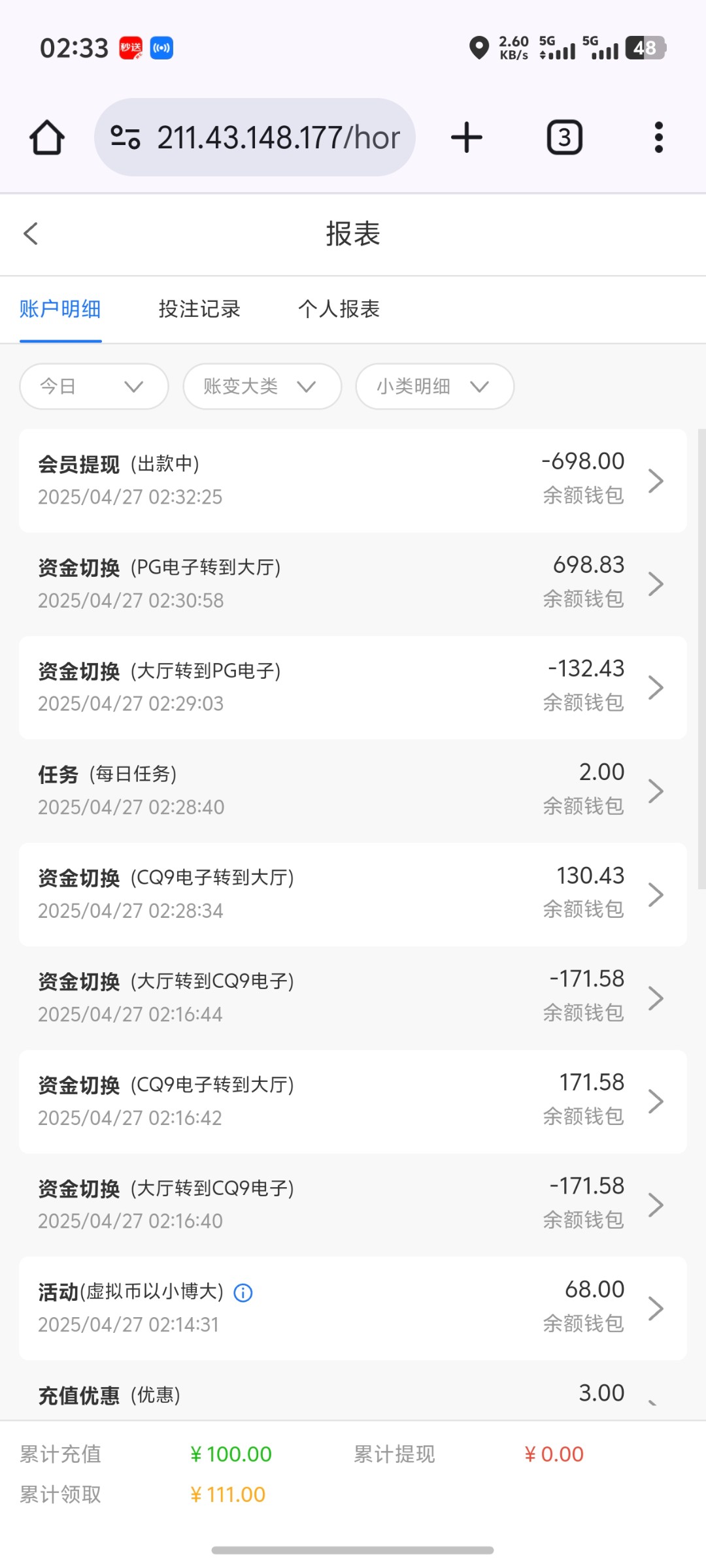The height and width of the screenshot is (1568, 706).
Task: Open a new browser tab
Action: pos(467,138)
